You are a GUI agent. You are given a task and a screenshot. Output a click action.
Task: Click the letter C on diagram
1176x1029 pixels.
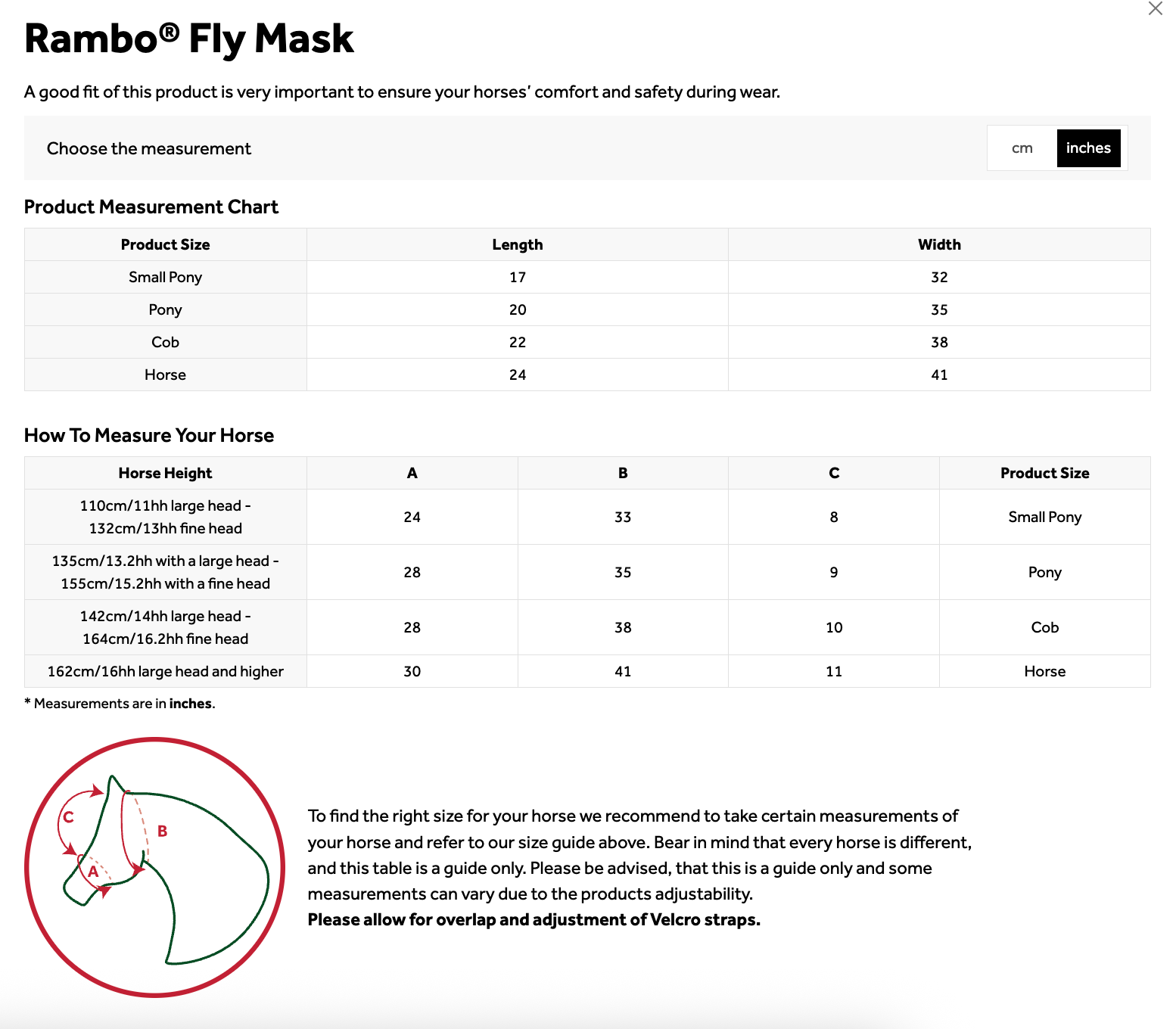pyautogui.click(x=68, y=817)
